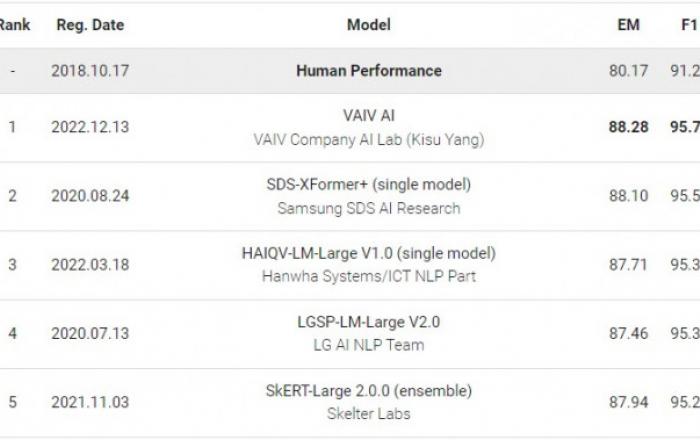Click Skelter Labs organization name
This screenshot has height=440, width=700.
[x=368, y=413]
